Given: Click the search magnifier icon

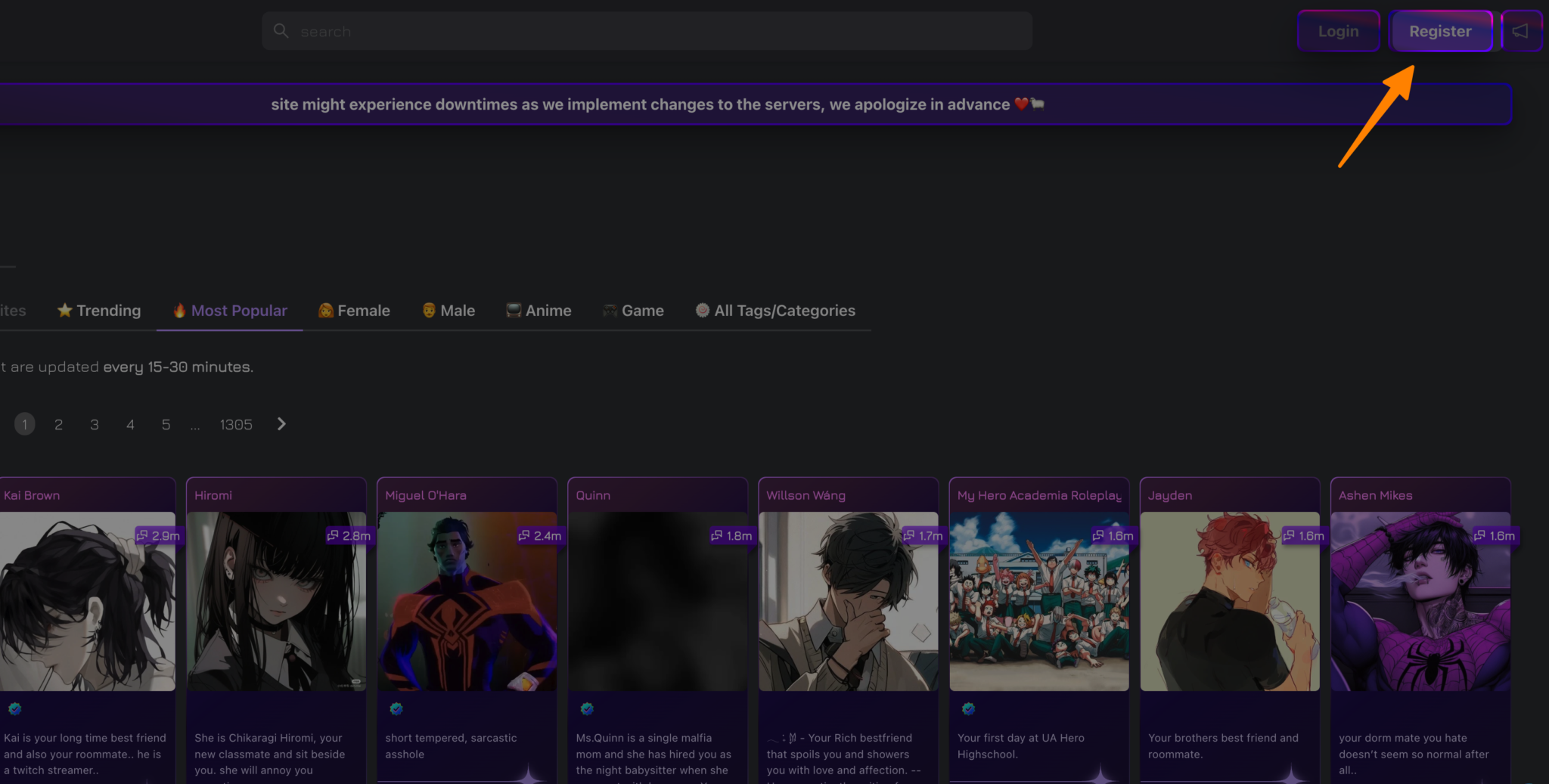Looking at the screenshot, I should click(281, 31).
